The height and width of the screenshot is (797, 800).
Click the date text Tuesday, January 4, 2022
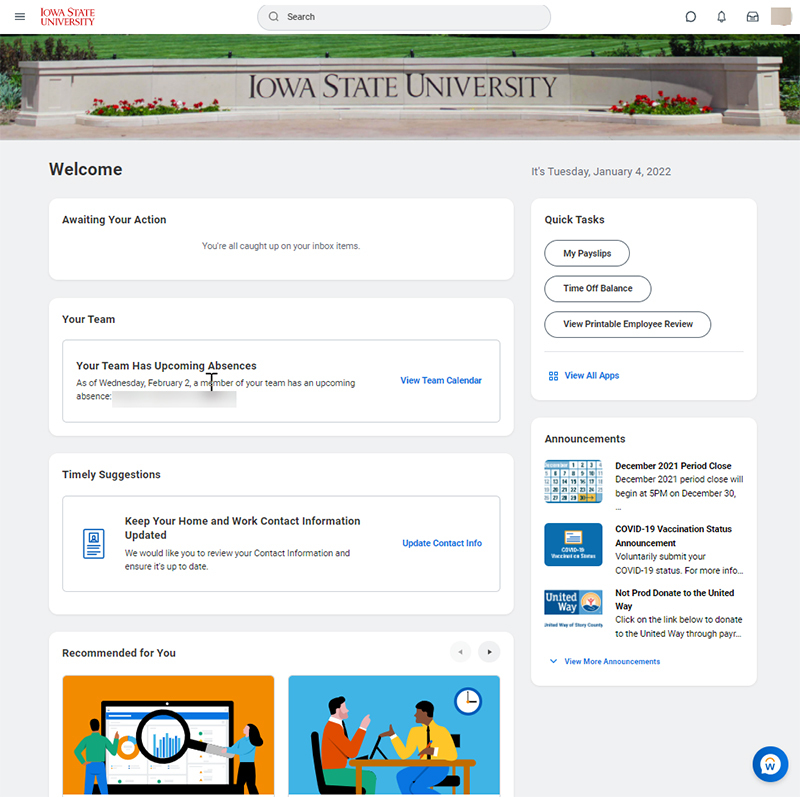601,172
